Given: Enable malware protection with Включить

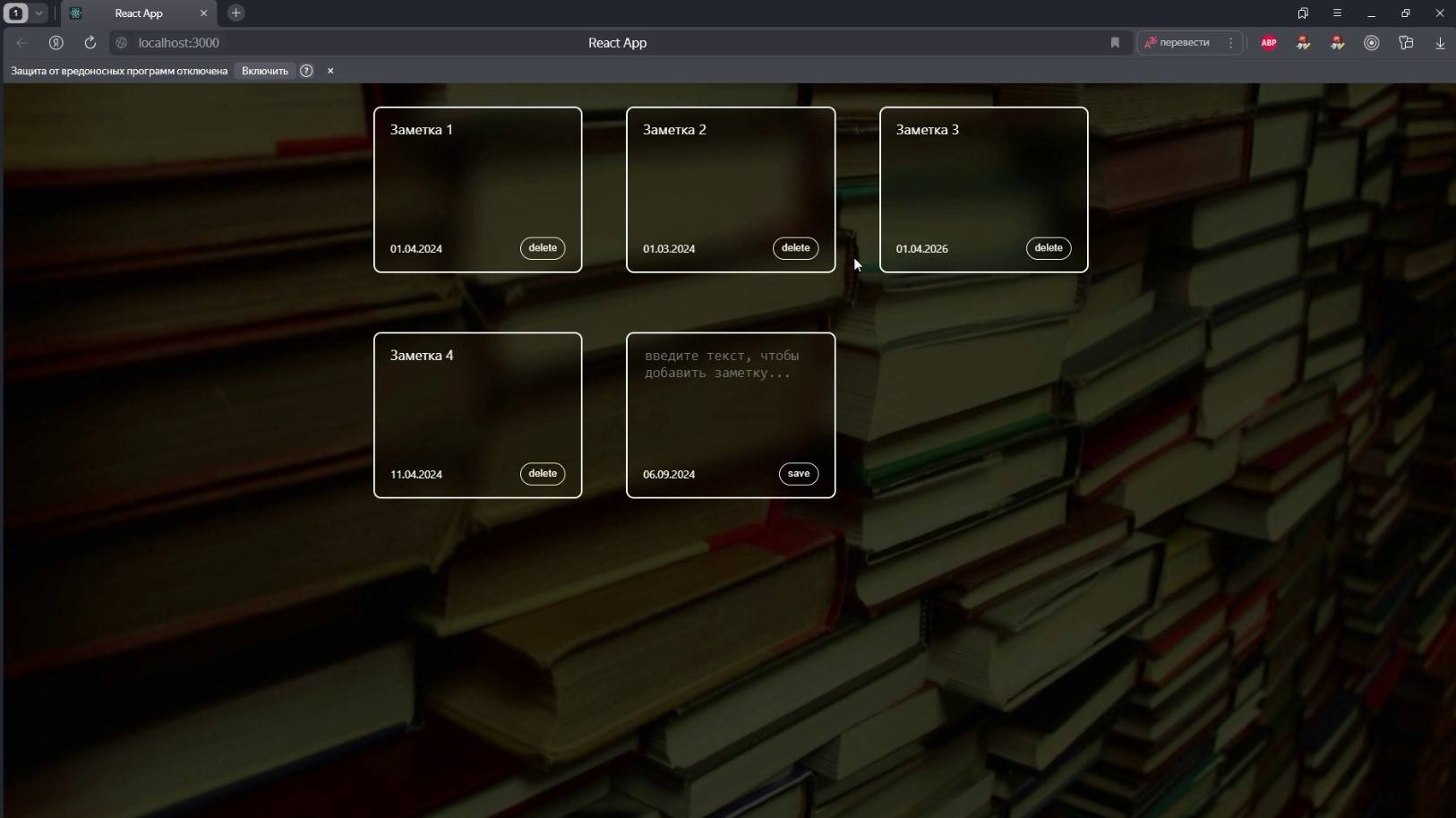Looking at the screenshot, I should [x=265, y=71].
